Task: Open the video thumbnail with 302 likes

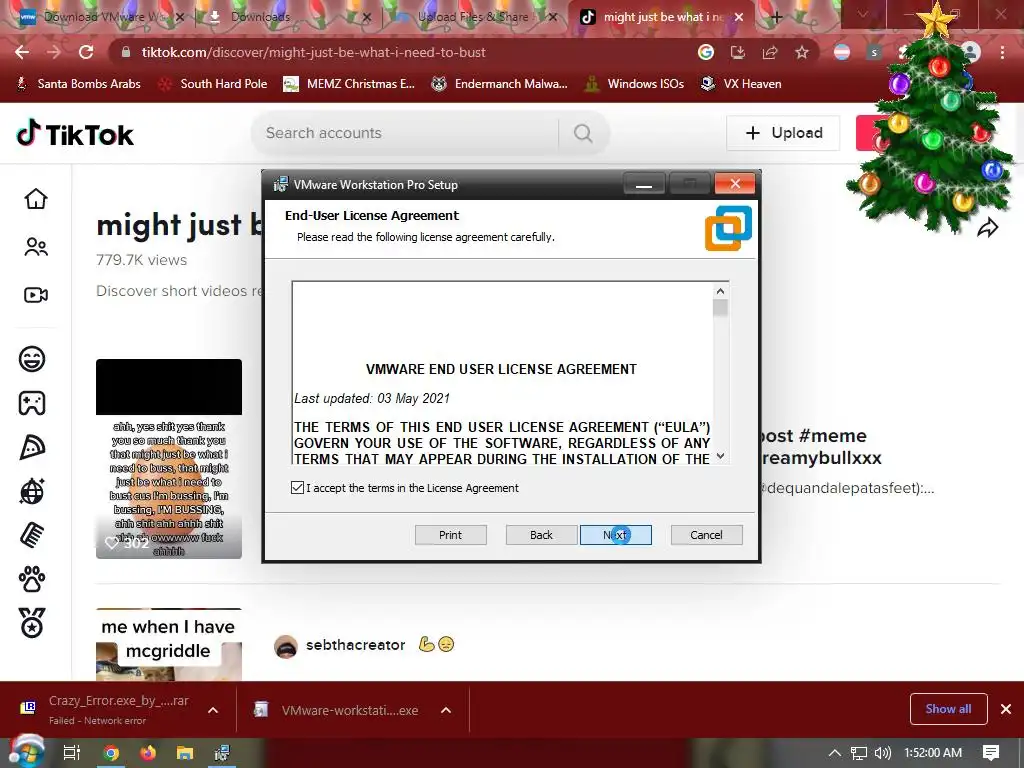Action: pos(168,458)
